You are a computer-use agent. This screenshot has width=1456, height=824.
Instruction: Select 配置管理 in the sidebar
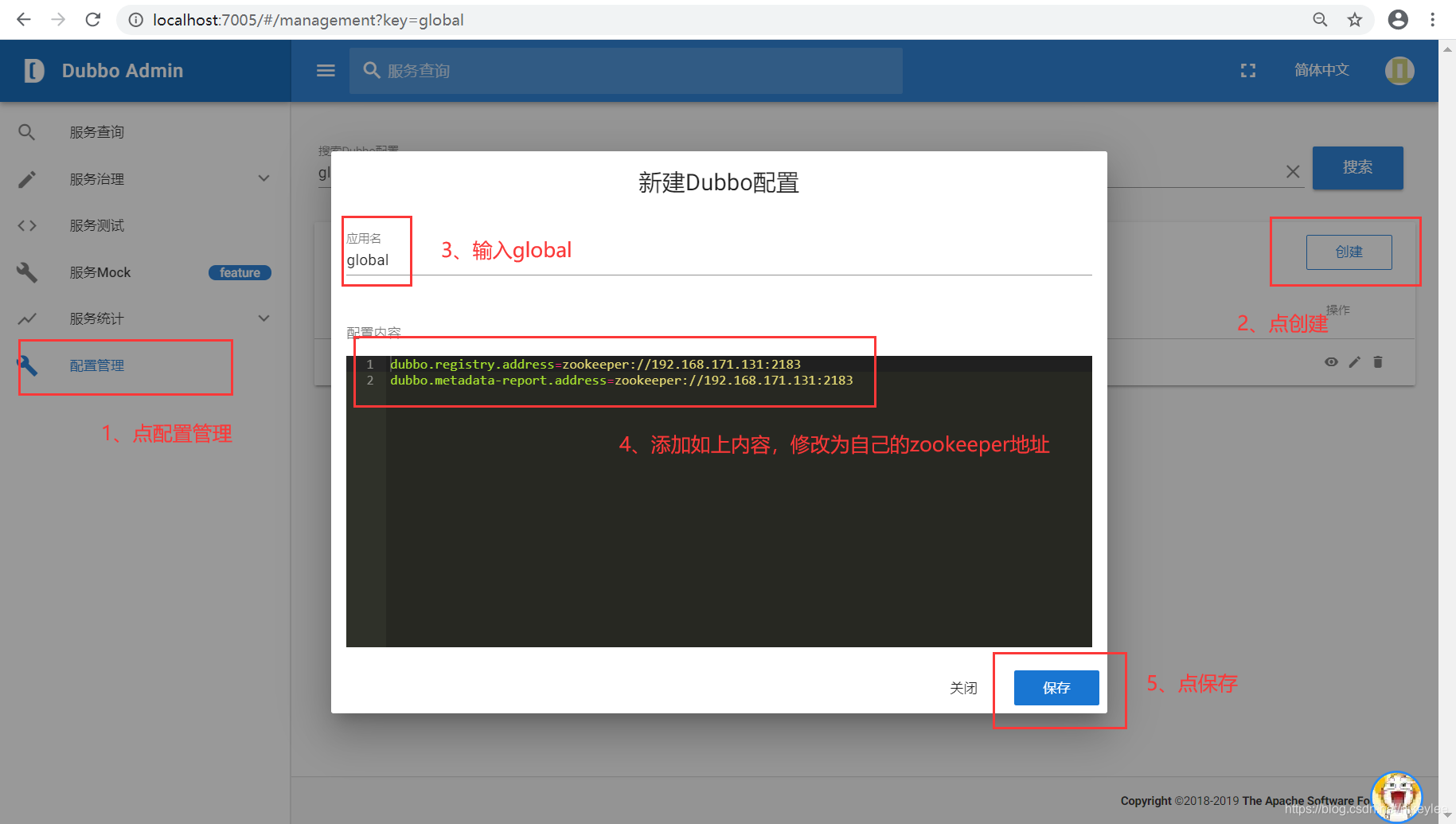pos(97,365)
